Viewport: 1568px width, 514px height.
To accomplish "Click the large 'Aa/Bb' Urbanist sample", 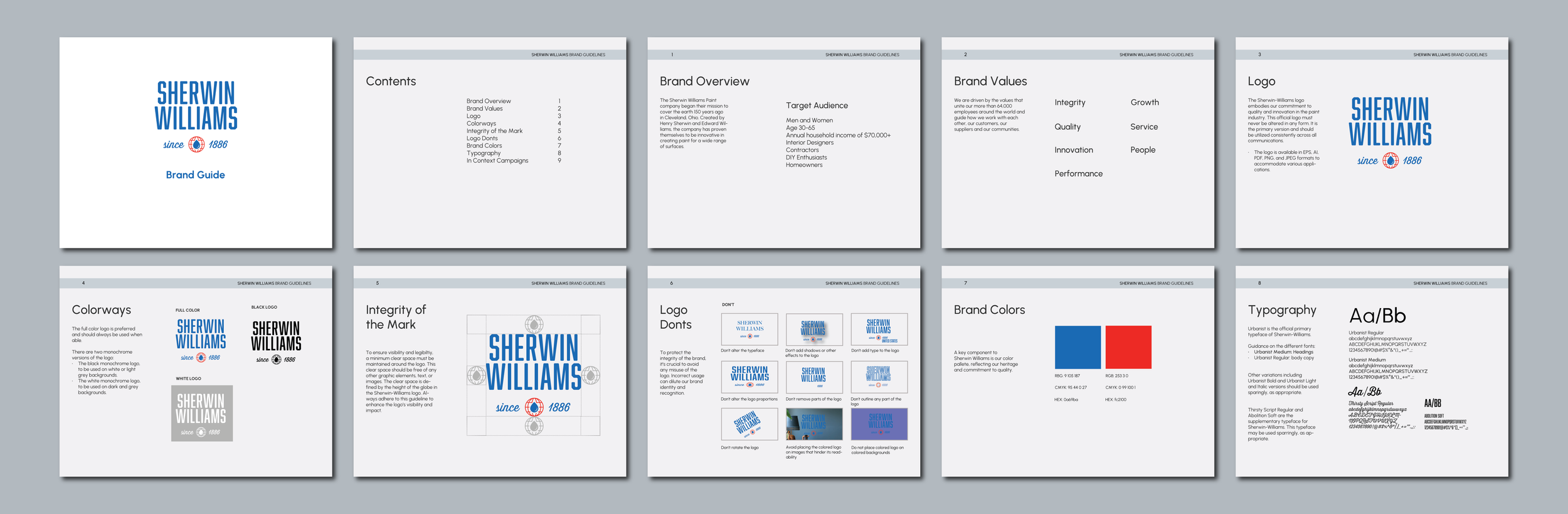I will 1377,316.
